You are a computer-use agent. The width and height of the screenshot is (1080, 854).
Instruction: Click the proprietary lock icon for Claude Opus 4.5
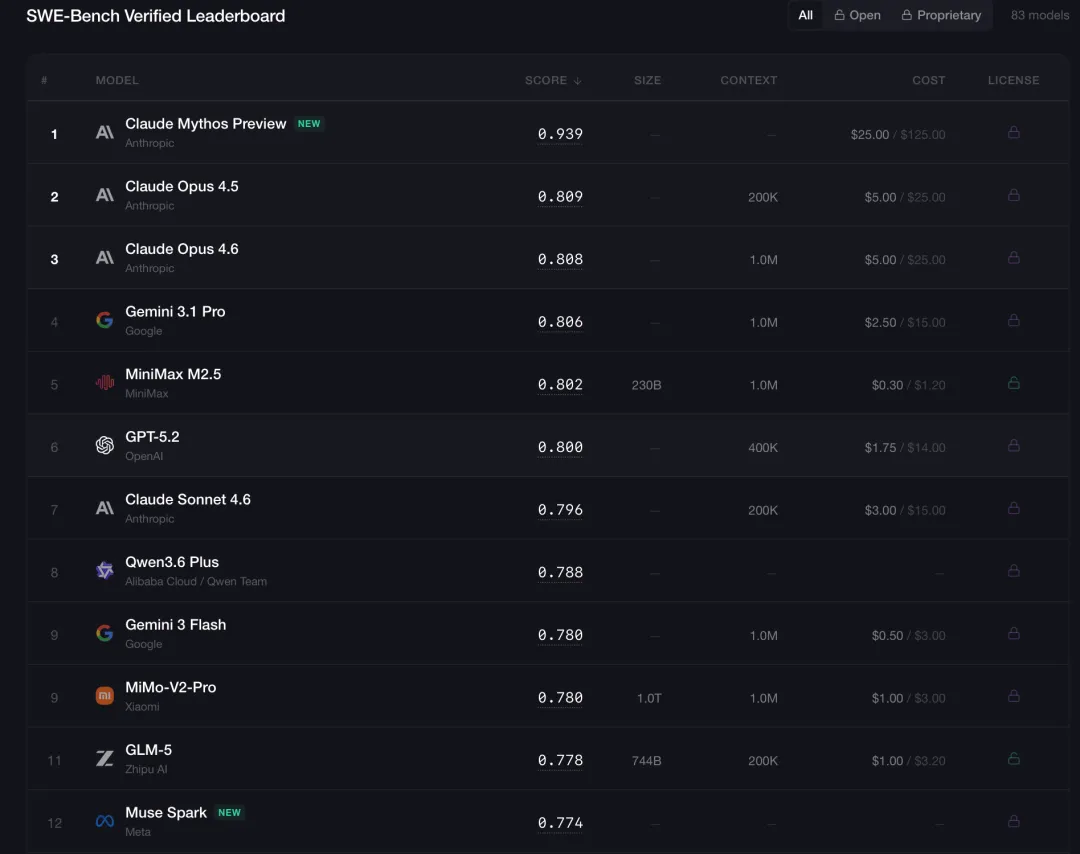point(1013,196)
